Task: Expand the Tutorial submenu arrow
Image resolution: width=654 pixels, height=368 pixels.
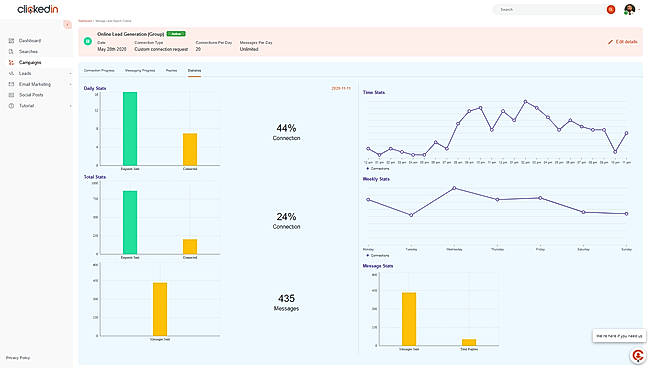Action: pyautogui.click(x=70, y=106)
